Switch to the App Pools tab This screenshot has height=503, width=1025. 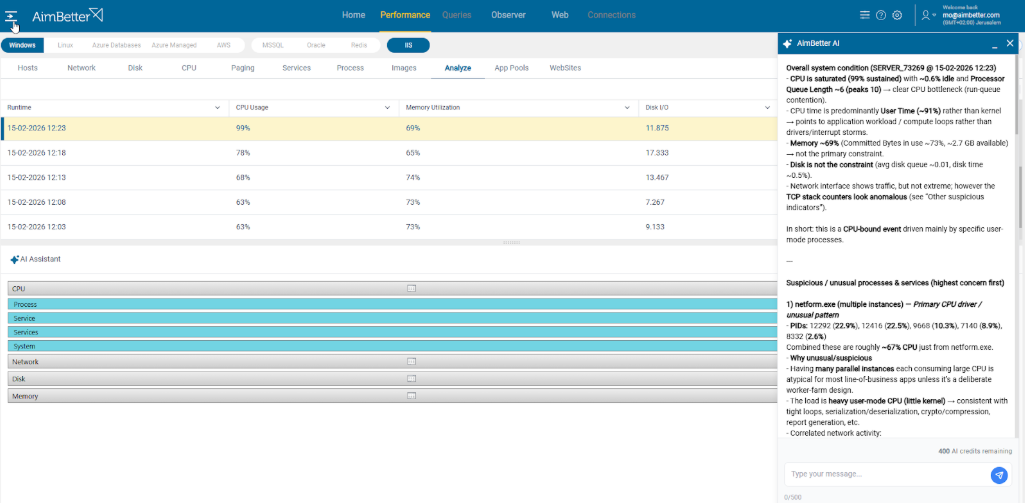(x=512, y=68)
